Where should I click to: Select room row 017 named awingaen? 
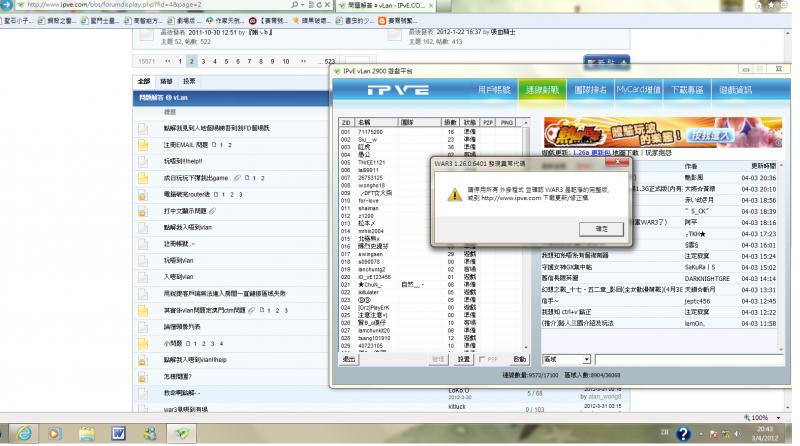[430, 254]
